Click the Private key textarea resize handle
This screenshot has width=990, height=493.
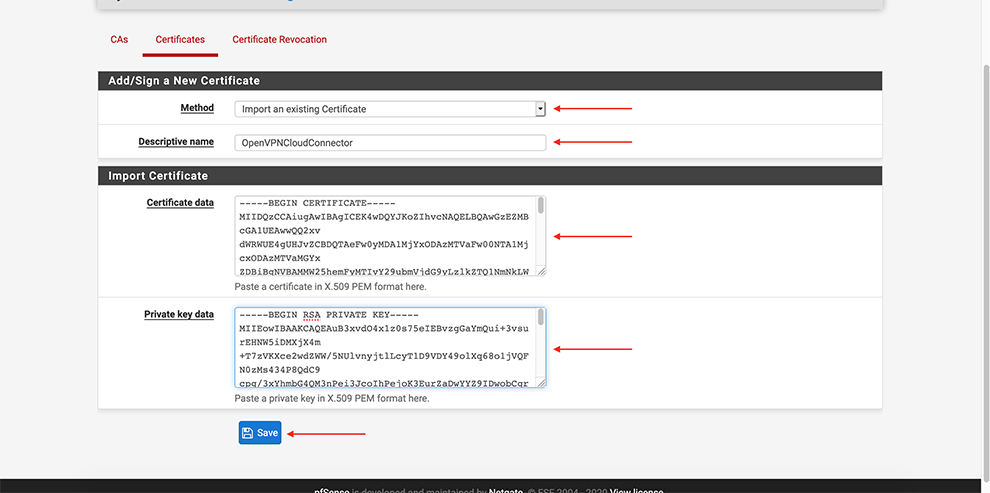coord(541,382)
